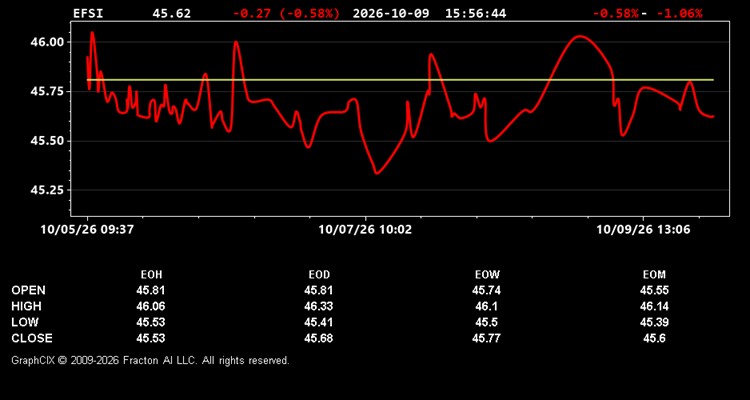Click the 2026-10-09 date stamp

coord(391,13)
